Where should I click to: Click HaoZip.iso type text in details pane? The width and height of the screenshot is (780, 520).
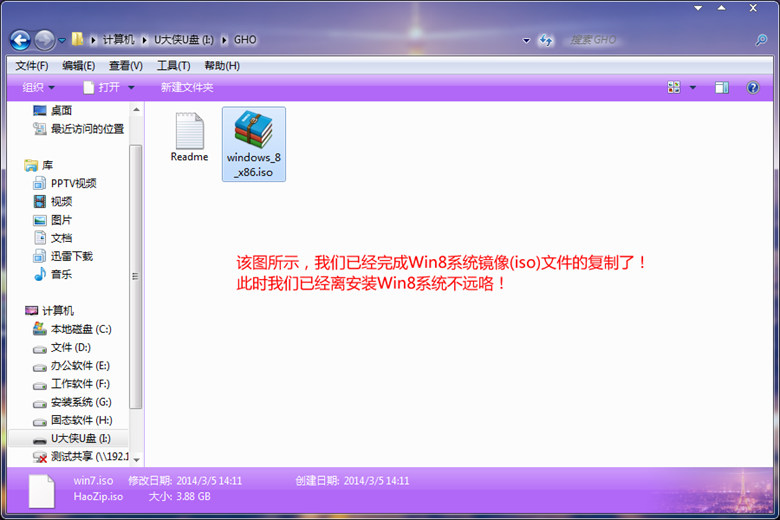[98, 497]
